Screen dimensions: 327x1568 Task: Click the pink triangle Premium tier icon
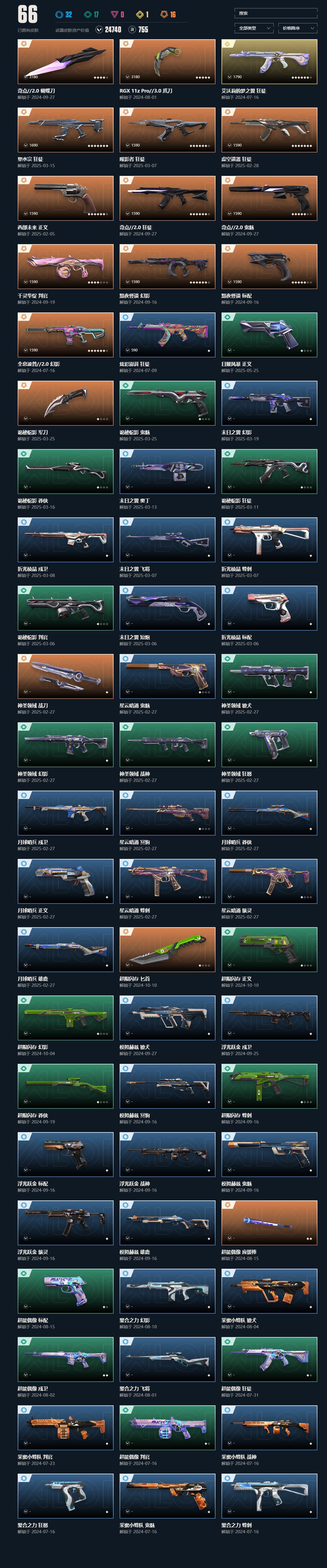click(x=114, y=14)
